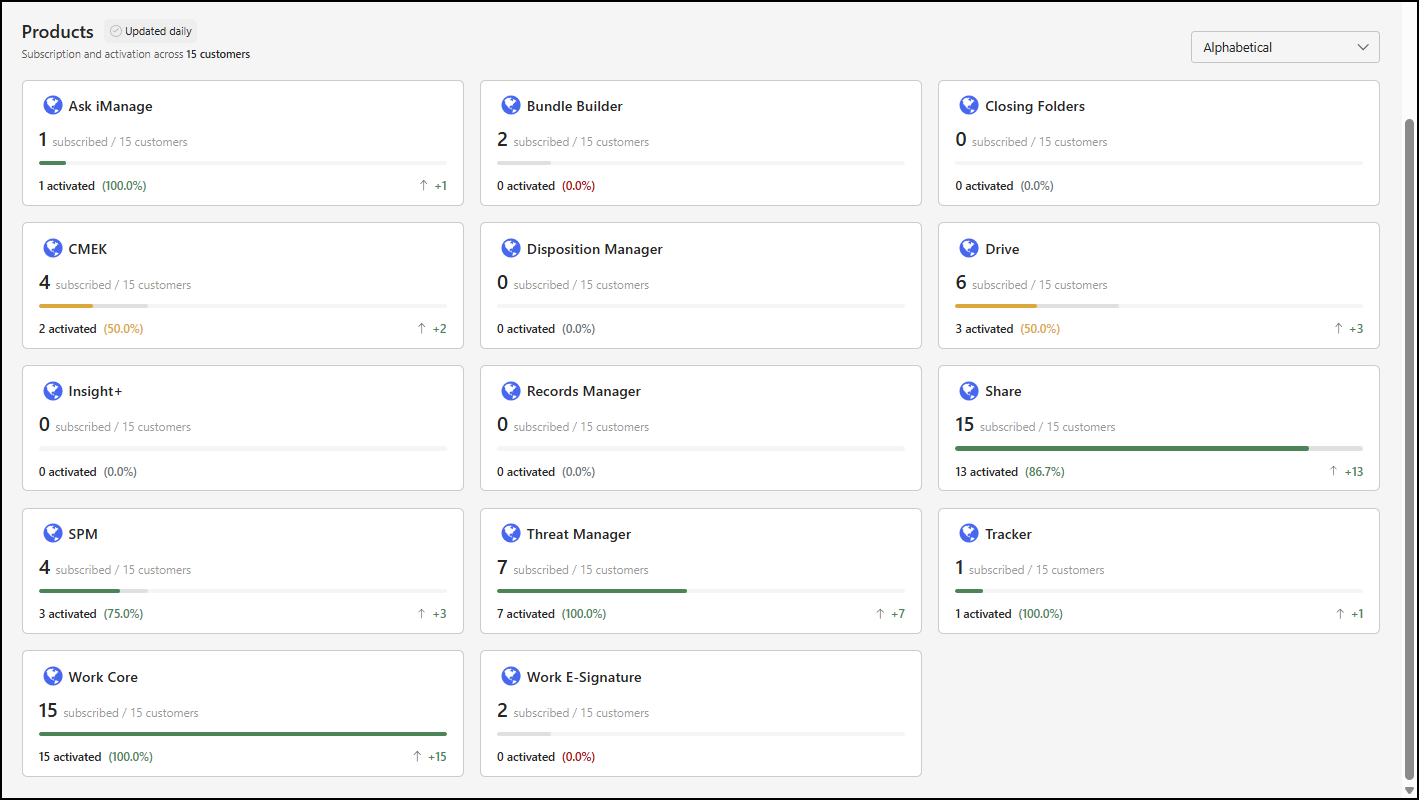The width and height of the screenshot is (1419, 800).
Task: Click the Closing Folders product title
Action: click(x=1035, y=106)
